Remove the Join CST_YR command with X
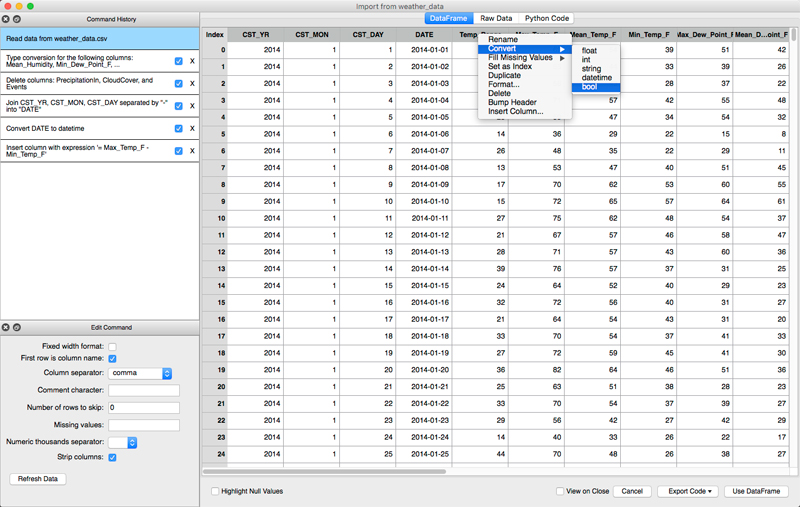Viewport: 800px width, 507px height. click(x=192, y=106)
